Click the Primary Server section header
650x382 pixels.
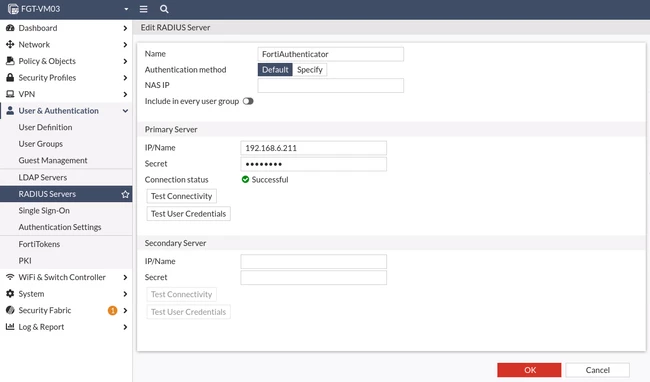tap(171, 129)
